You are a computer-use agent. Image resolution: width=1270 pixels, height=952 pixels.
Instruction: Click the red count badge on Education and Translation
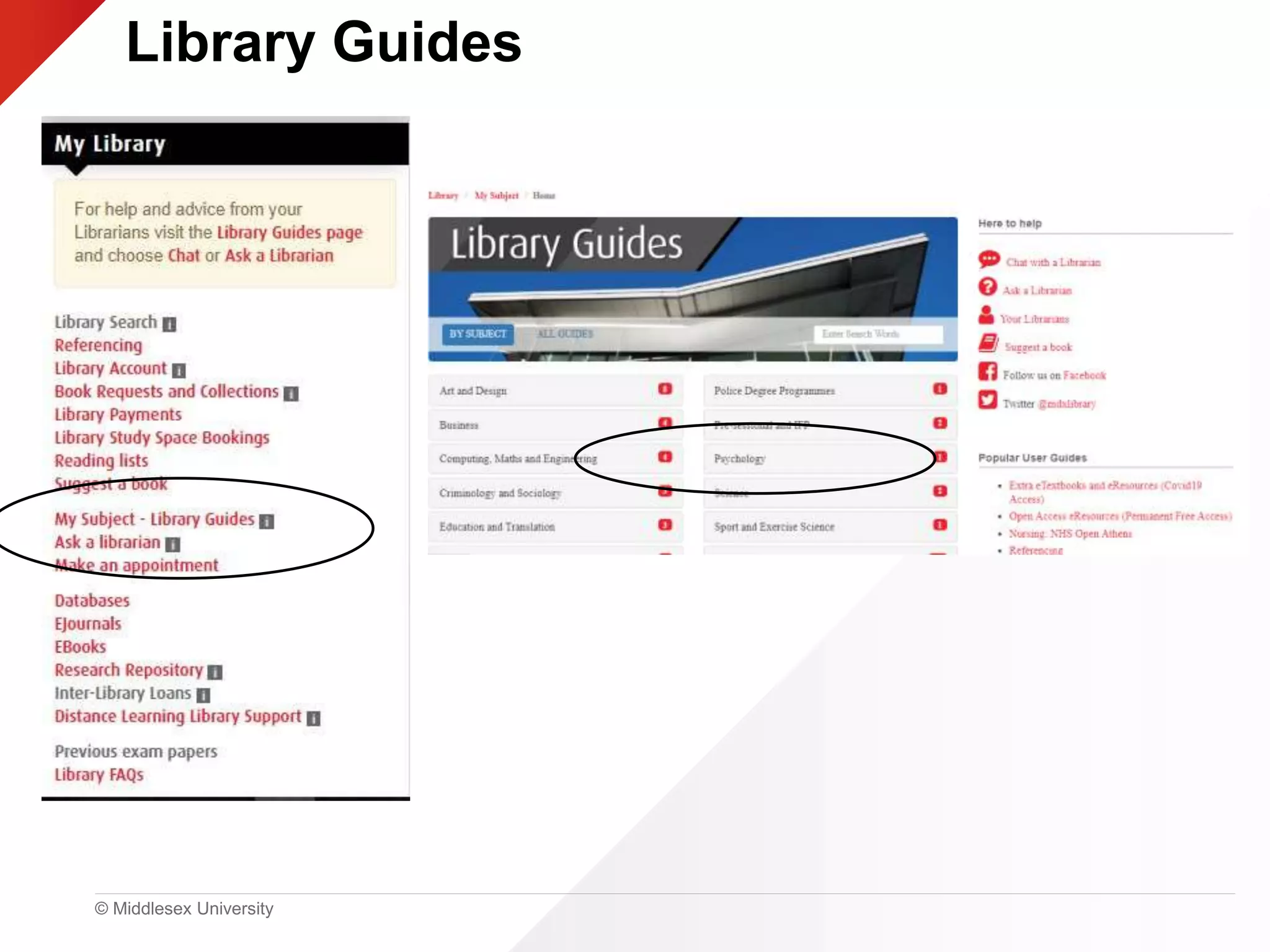click(665, 525)
